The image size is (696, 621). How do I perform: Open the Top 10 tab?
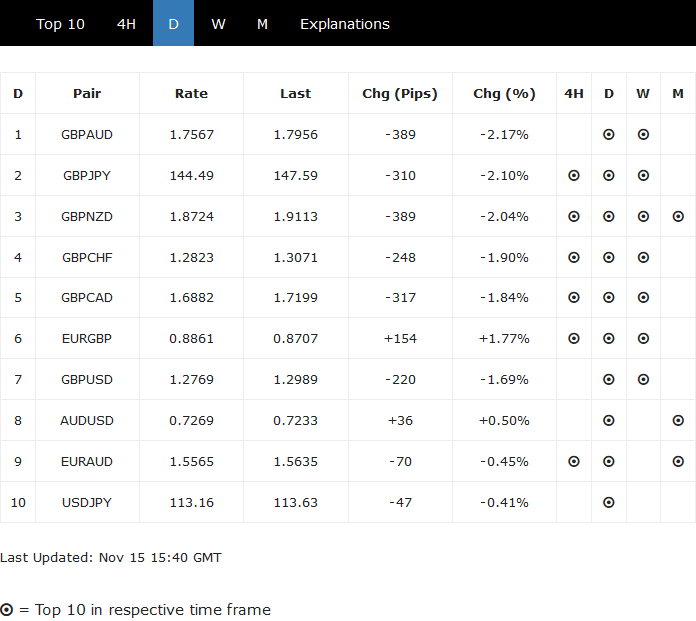[61, 24]
